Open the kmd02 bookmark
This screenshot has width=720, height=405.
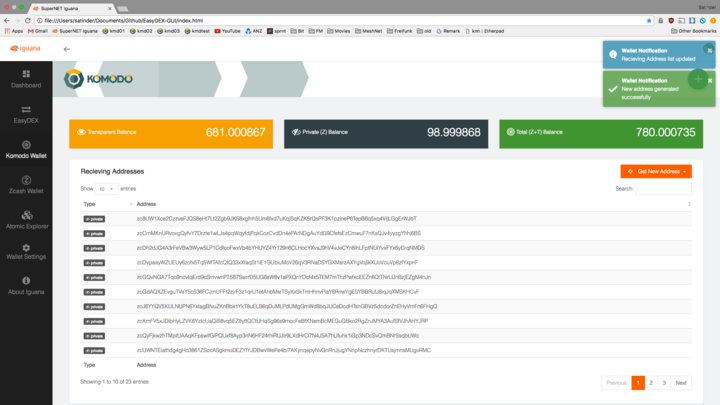[141, 31]
